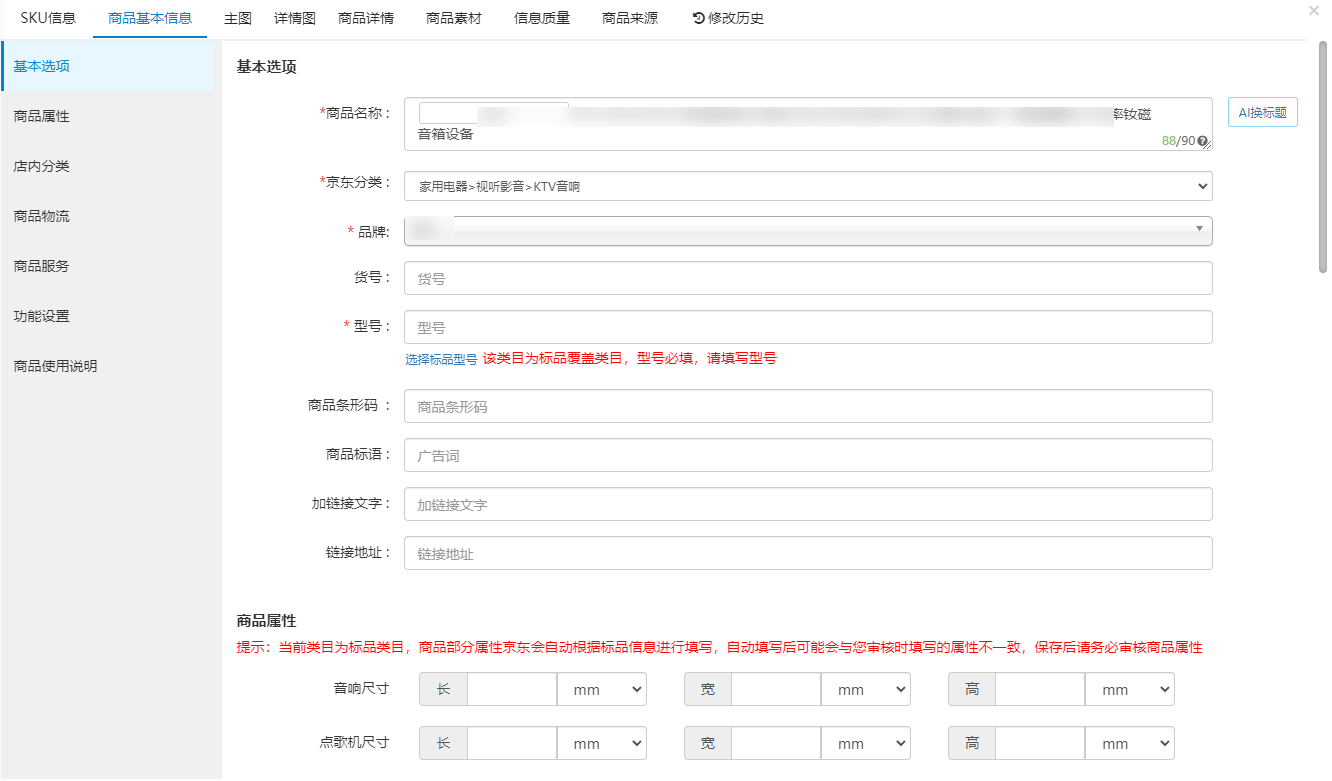Image resolution: width=1332 pixels, height=781 pixels.
Task: Click the 货号 input field
Action: click(808, 279)
